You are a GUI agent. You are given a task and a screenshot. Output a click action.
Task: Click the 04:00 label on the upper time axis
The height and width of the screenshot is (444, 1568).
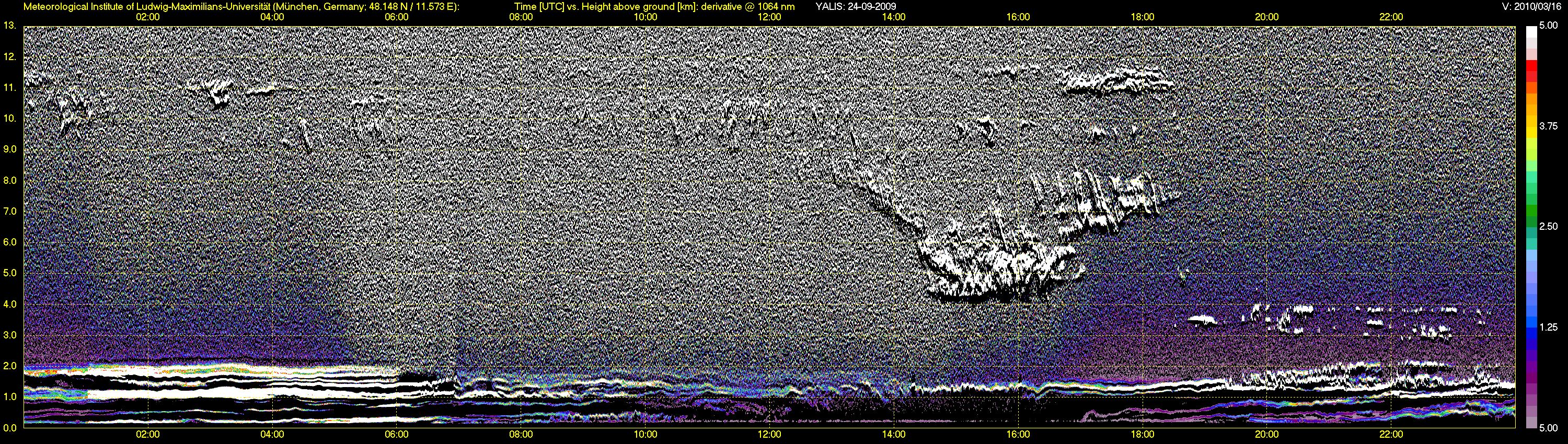[x=272, y=17]
